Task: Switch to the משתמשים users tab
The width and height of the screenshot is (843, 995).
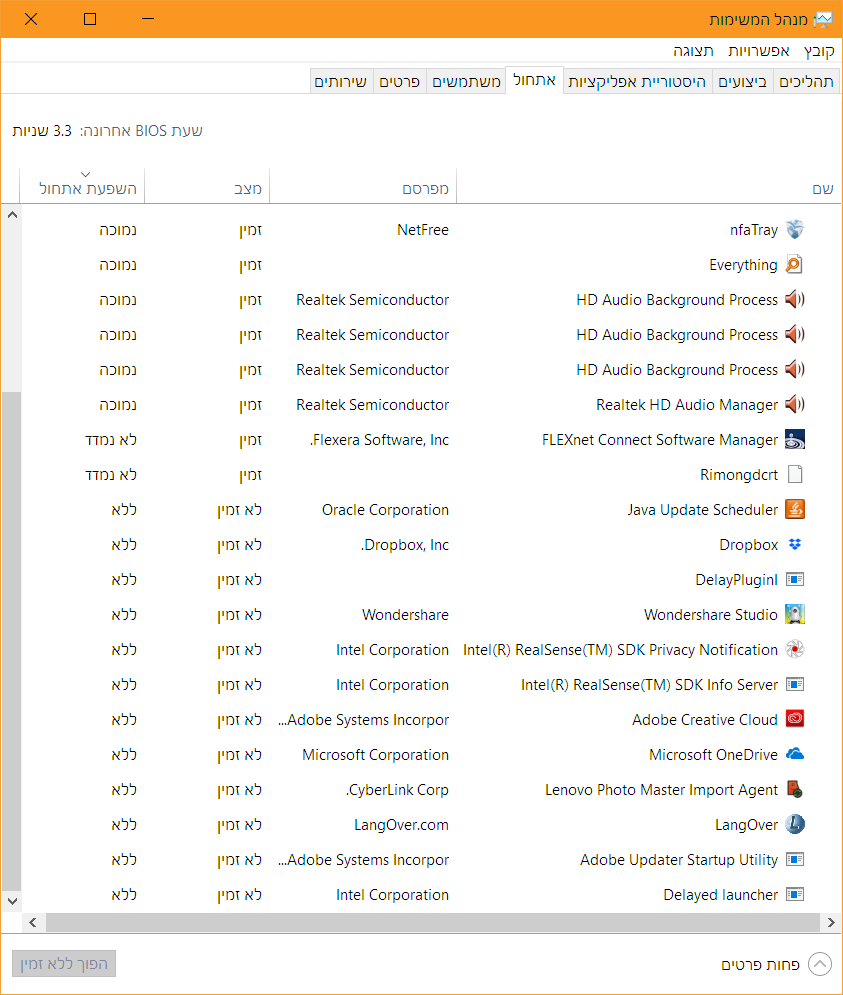Action: pos(466,81)
